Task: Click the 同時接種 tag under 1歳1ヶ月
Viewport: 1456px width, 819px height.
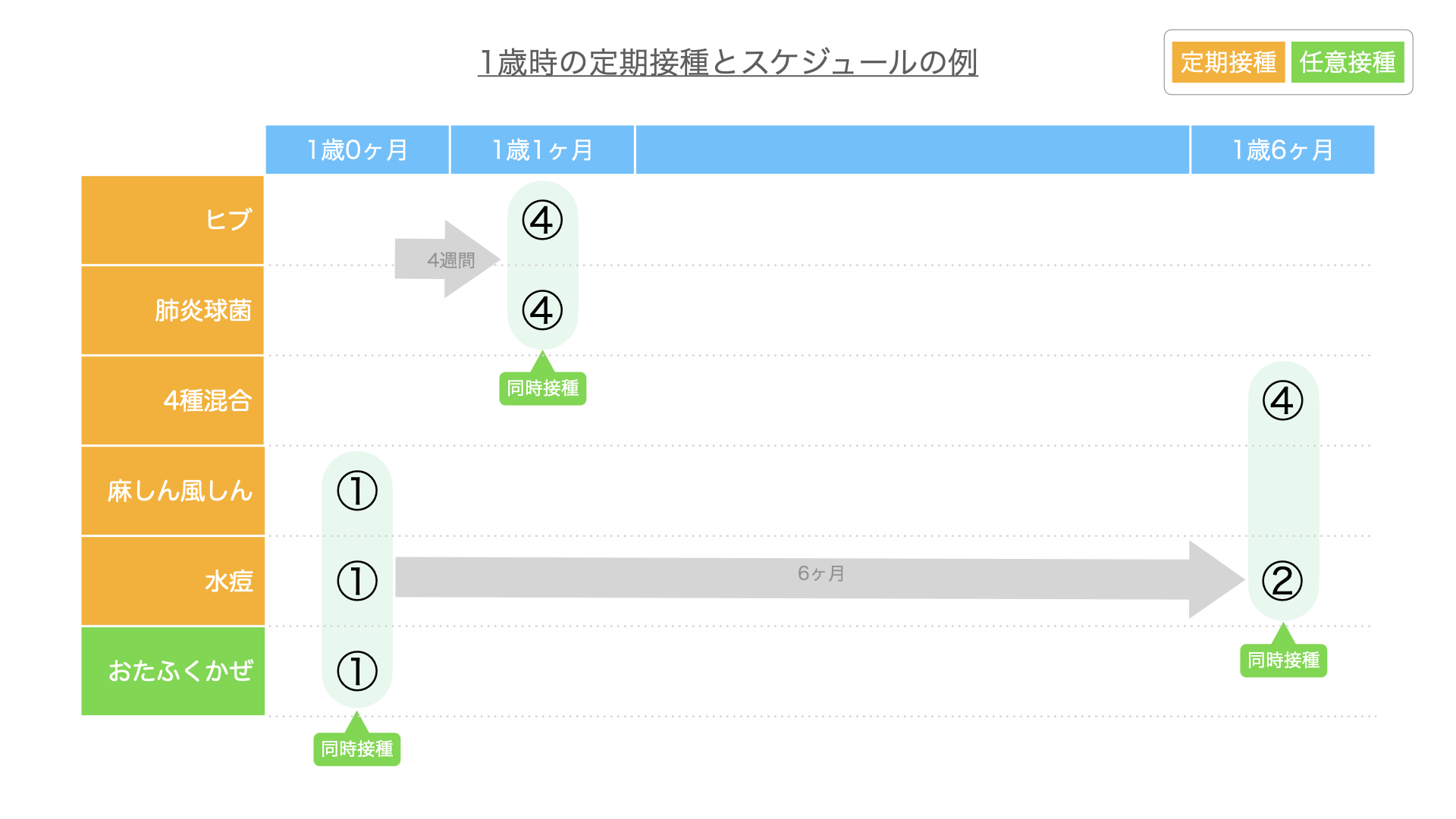Action: click(543, 388)
